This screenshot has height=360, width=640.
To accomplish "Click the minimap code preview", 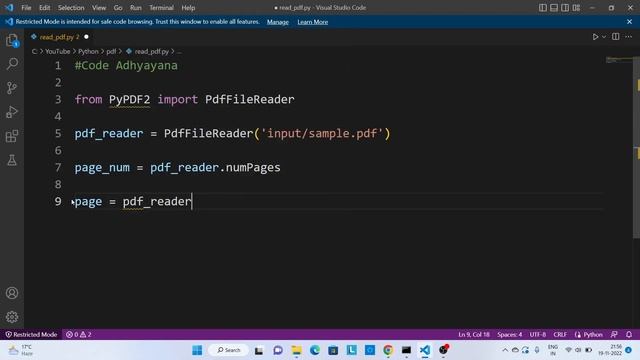I will 619,60.
